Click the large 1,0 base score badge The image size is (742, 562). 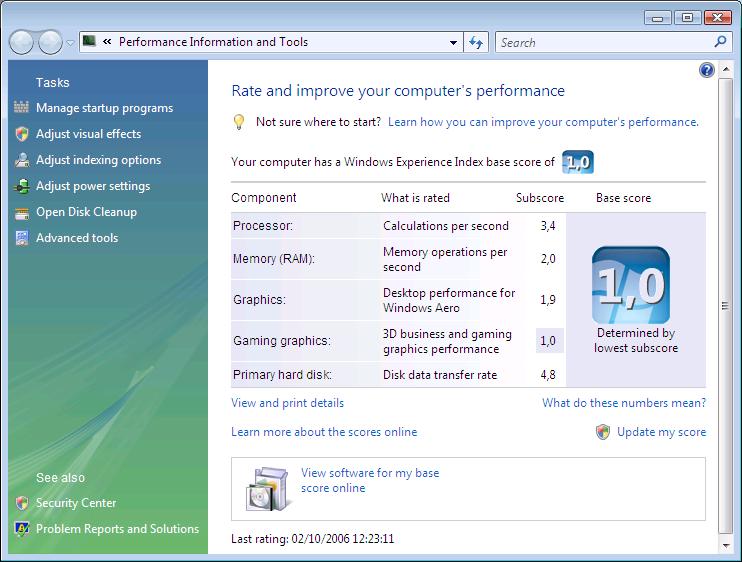point(631,285)
